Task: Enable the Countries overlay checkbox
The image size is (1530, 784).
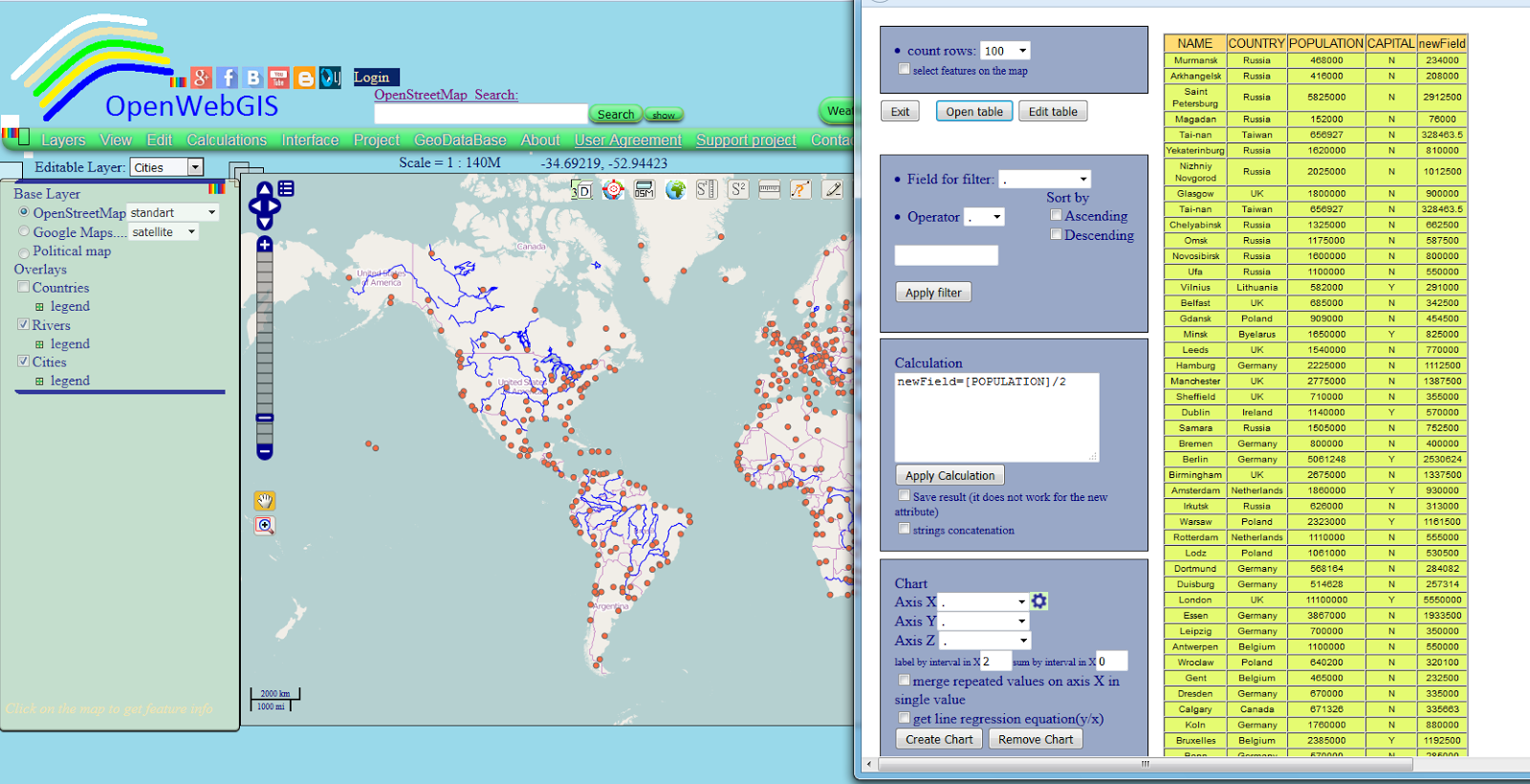Action: [23, 287]
